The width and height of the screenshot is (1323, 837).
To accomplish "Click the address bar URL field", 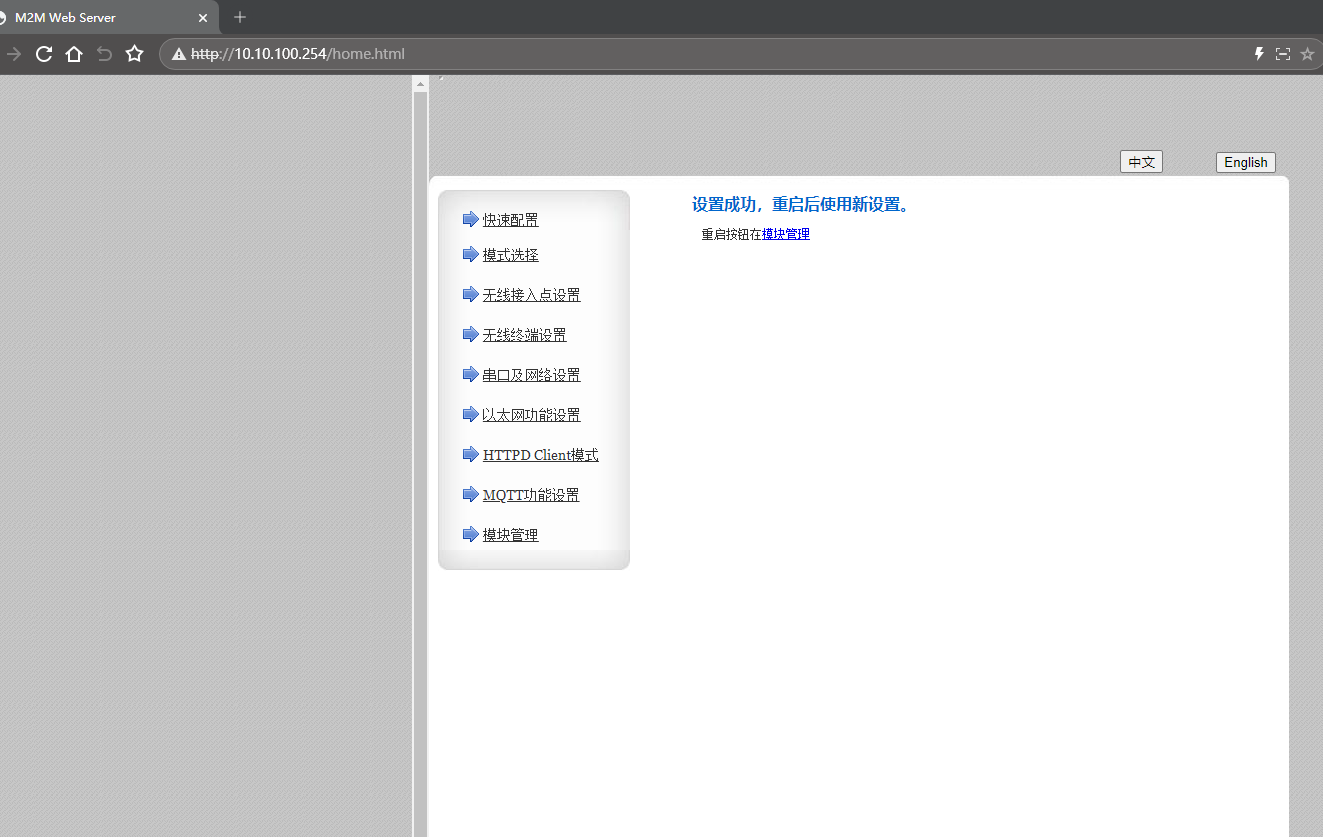I will pos(700,54).
